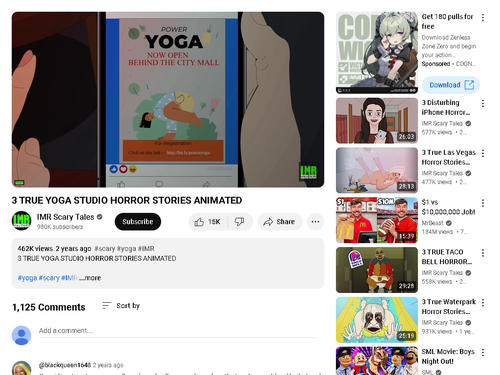Click the #IMR hashtag link in description
500x375 pixels.
point(69,278)
